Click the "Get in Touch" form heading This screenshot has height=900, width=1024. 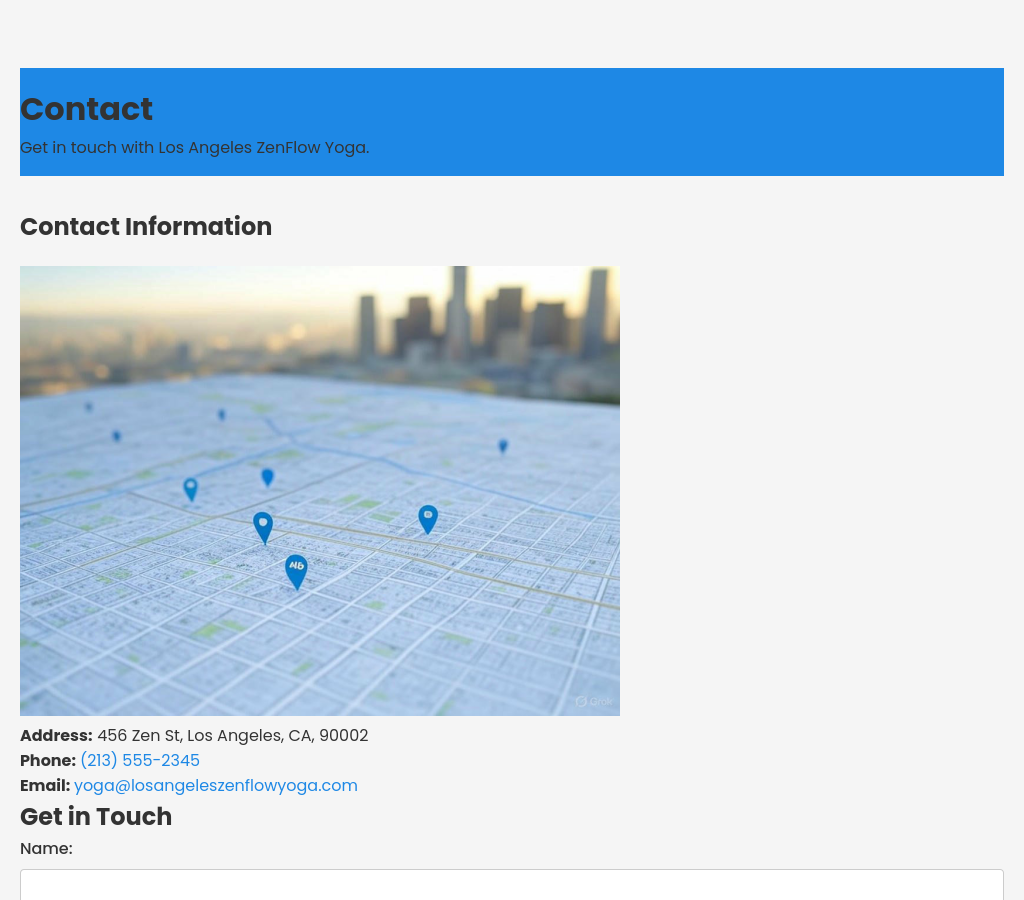[96, 816]
